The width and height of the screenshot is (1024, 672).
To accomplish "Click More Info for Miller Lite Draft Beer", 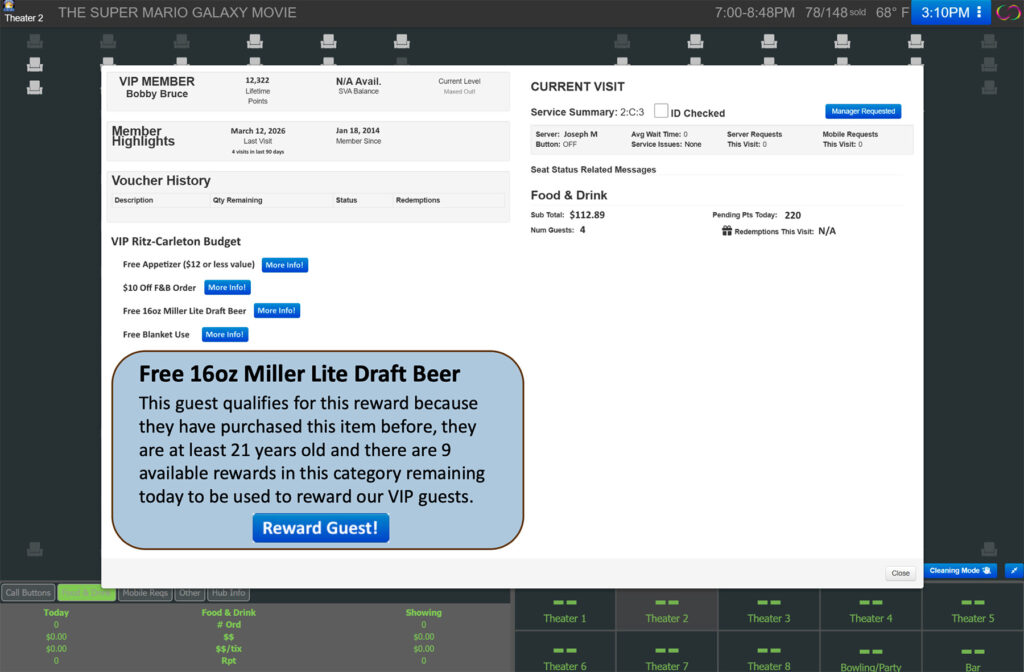I will (x=276, y=311).
